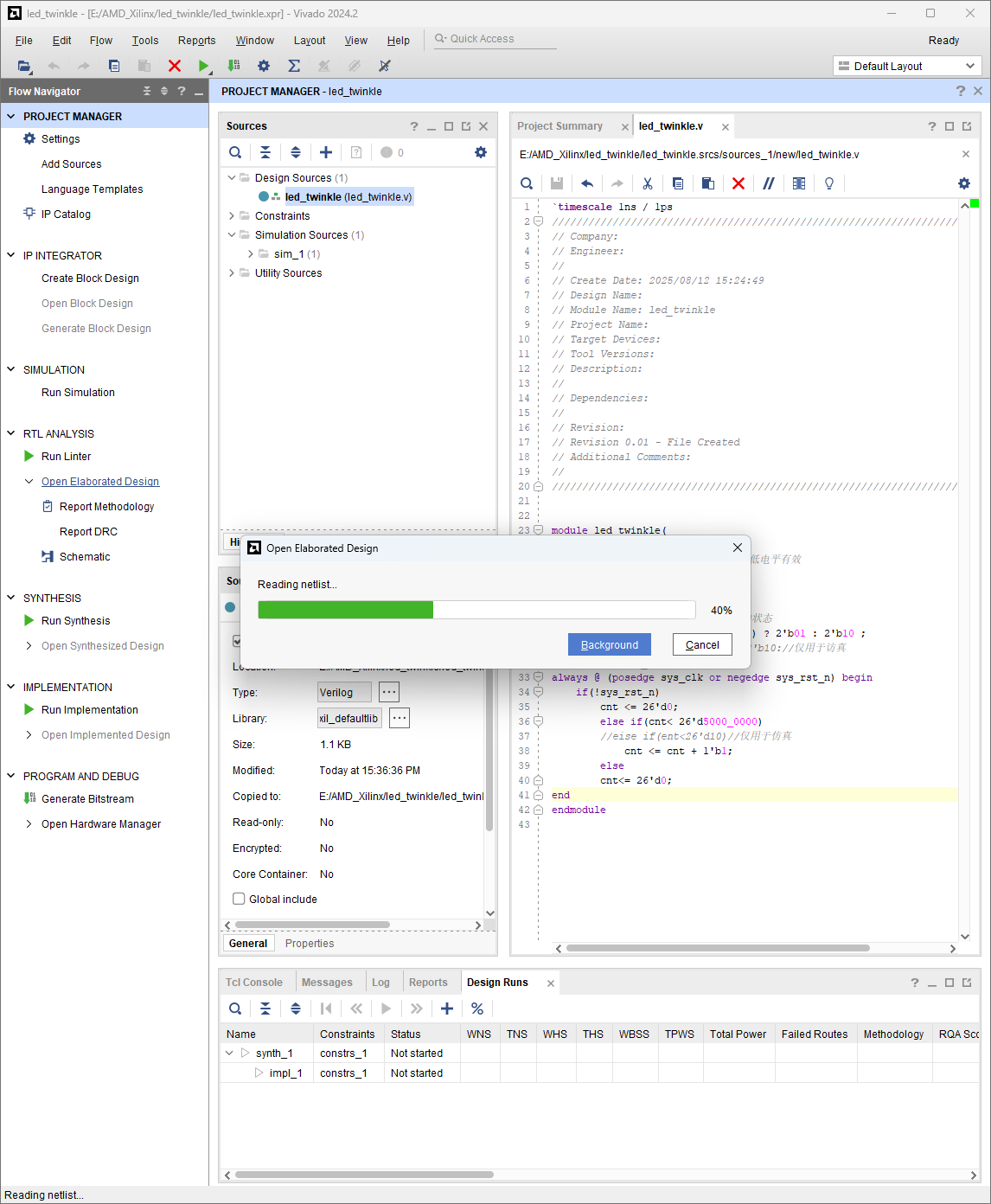Switch to Messages tab
Viewport: 991px width, 1204px height.
pos(327,983)
